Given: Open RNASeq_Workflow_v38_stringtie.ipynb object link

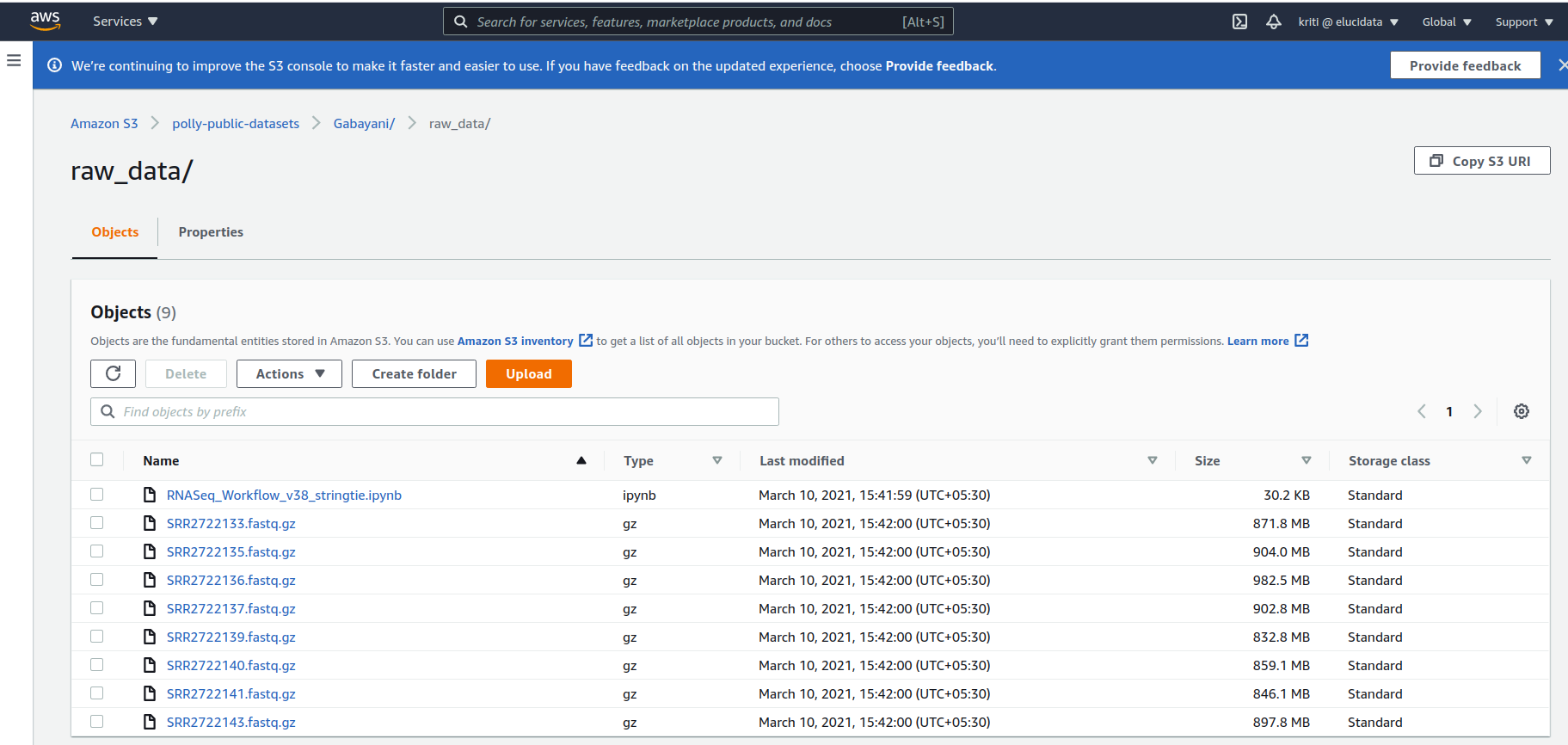Looking at the screenshot, I should (284, 495).
